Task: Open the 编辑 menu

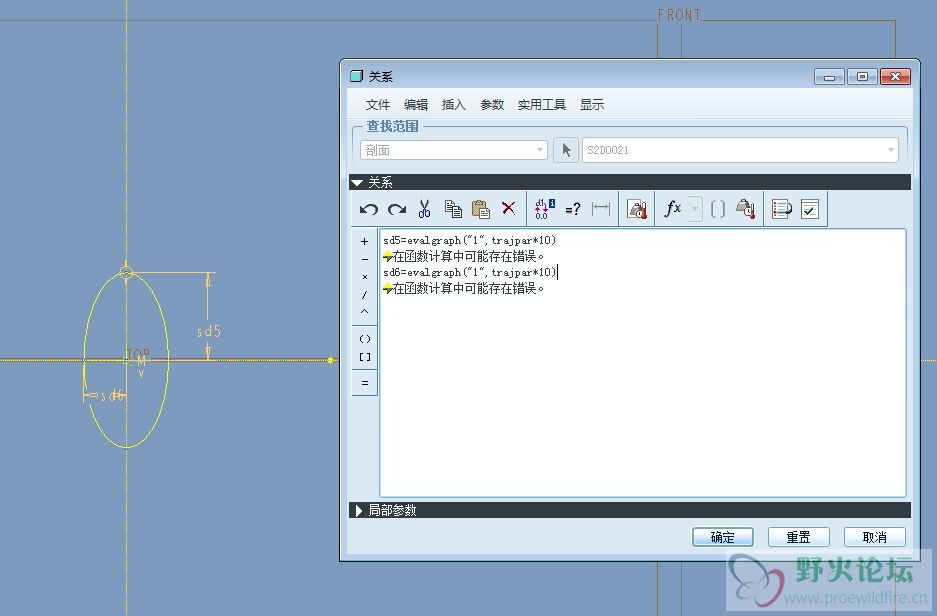Action: 416,105
